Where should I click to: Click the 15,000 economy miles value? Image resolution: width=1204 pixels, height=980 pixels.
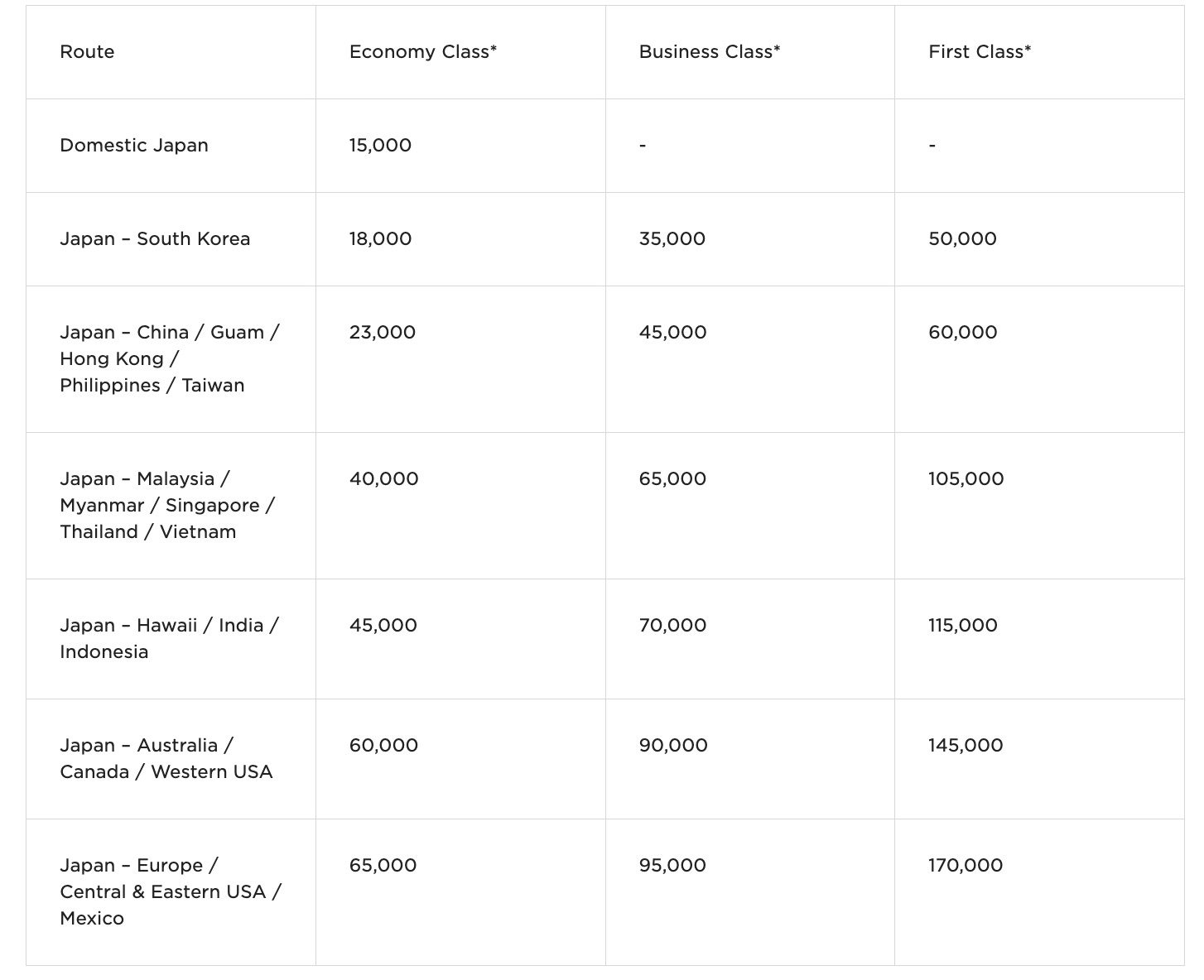click(380, 146)
